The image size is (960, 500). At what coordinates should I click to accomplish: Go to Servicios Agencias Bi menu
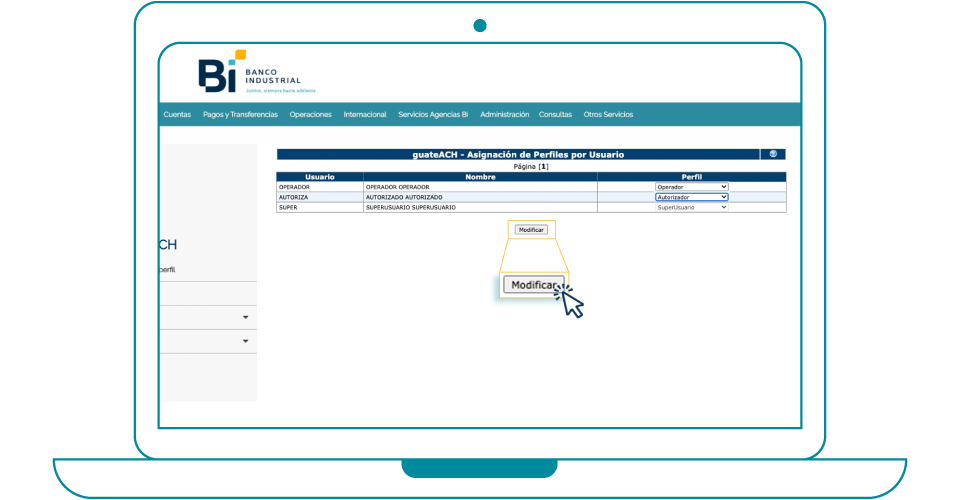click(x=433, y=115)
